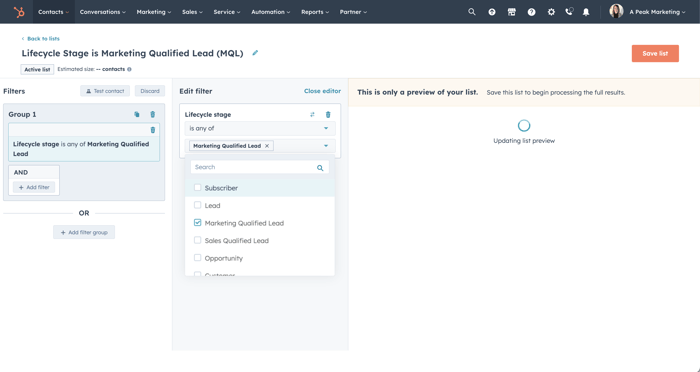Viewport: 700px width, 372px height.
Task: Edit list name with pencil icon
Action: tap(255, 53)
